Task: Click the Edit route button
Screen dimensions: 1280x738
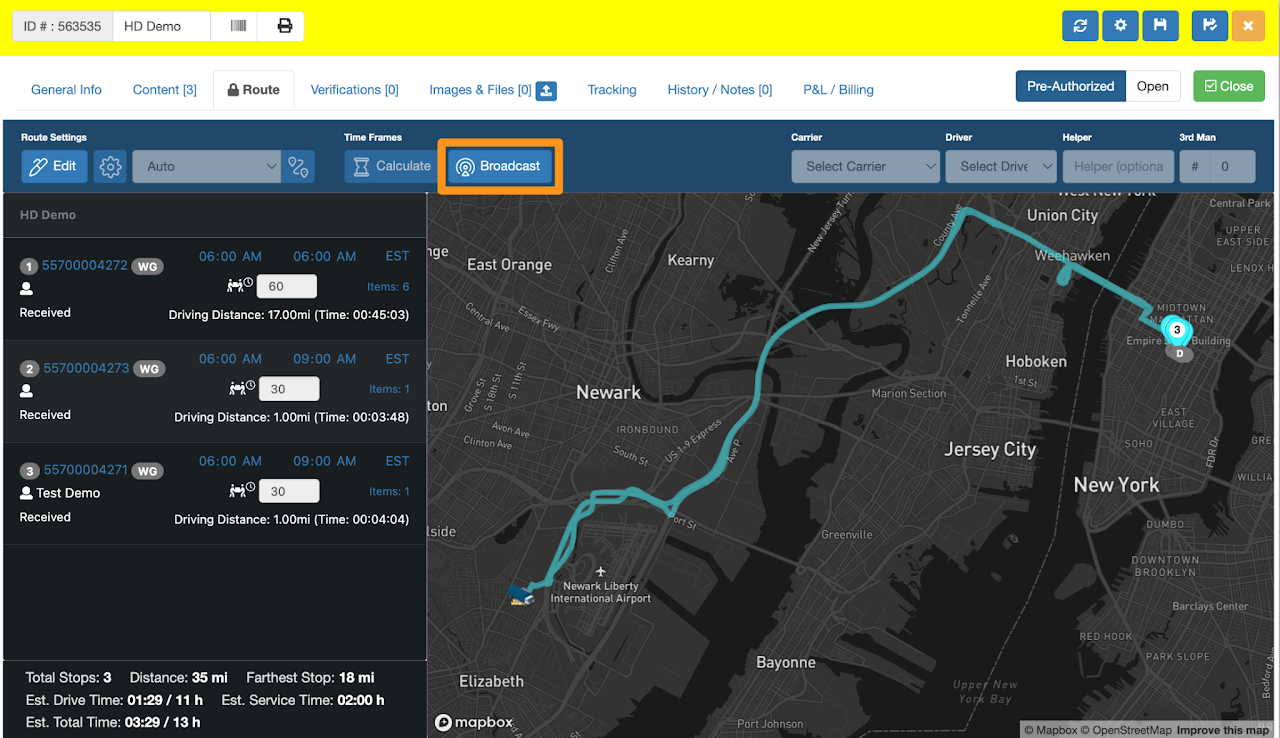Action: tap(54, 167)
